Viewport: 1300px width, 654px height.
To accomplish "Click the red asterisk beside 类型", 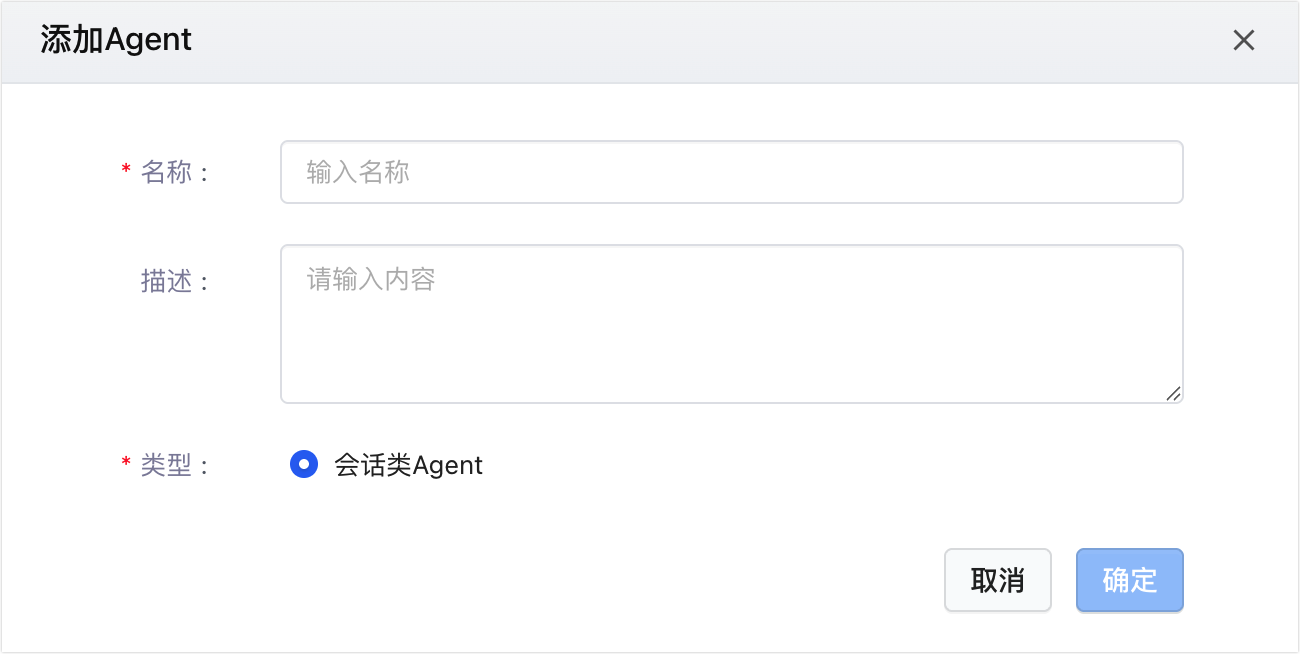I will pos(126,464).
